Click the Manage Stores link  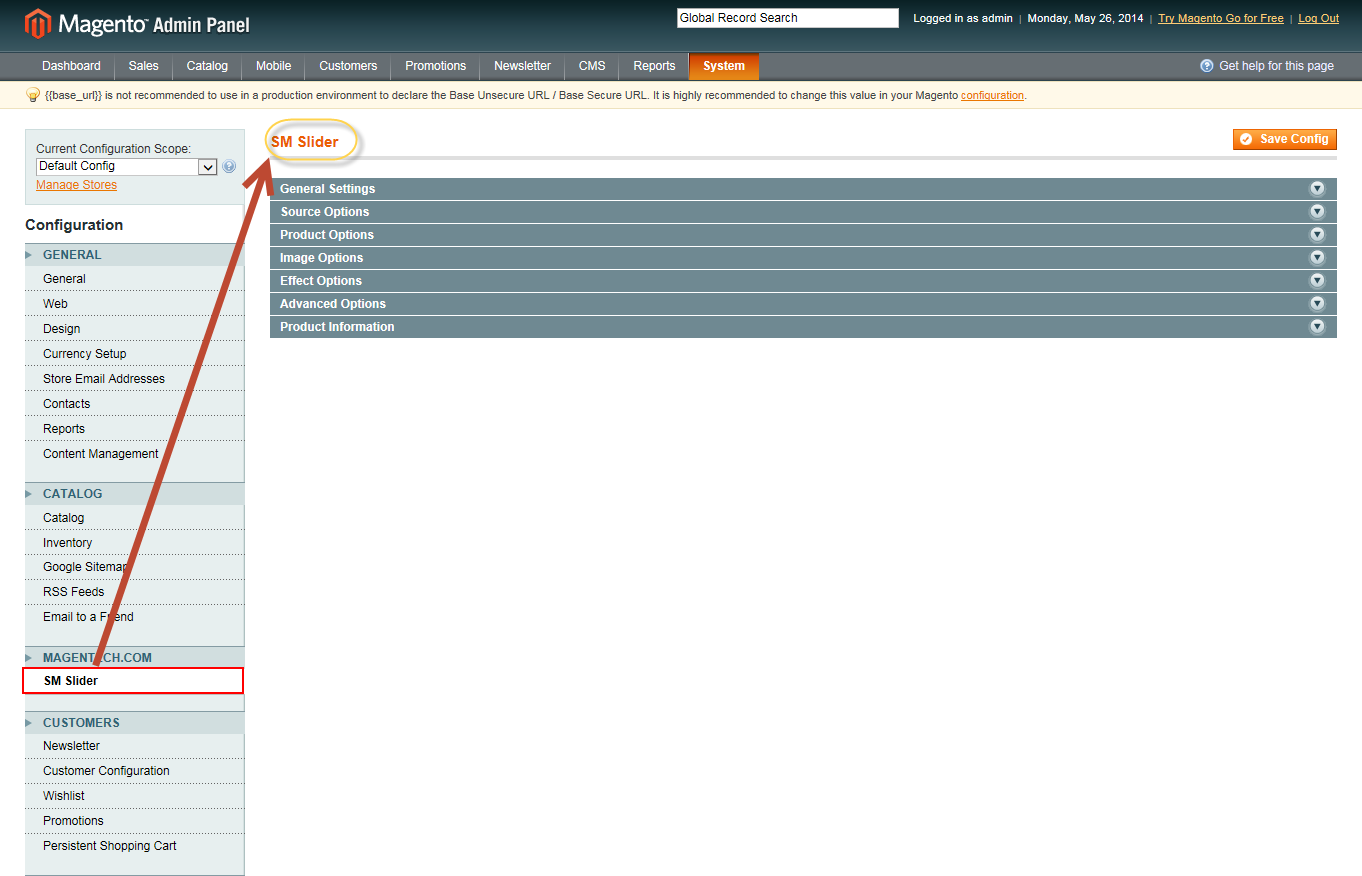tap(76, 185)
